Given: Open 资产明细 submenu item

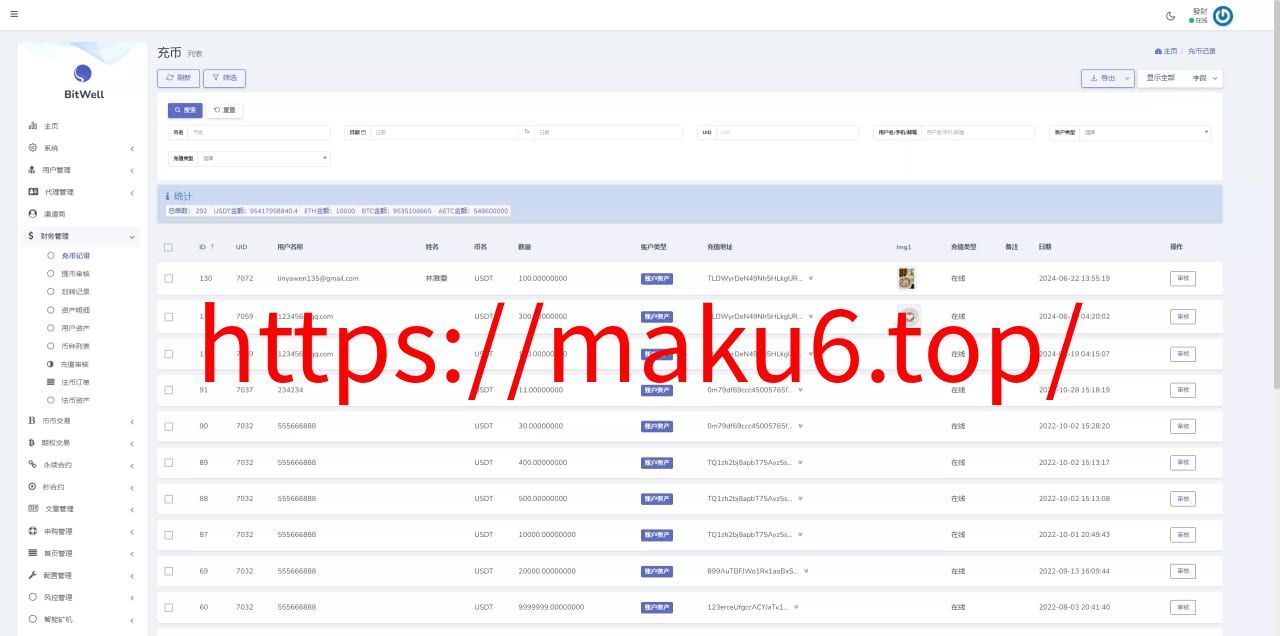Looking at the screenshot, I should (x=76, y=310).
